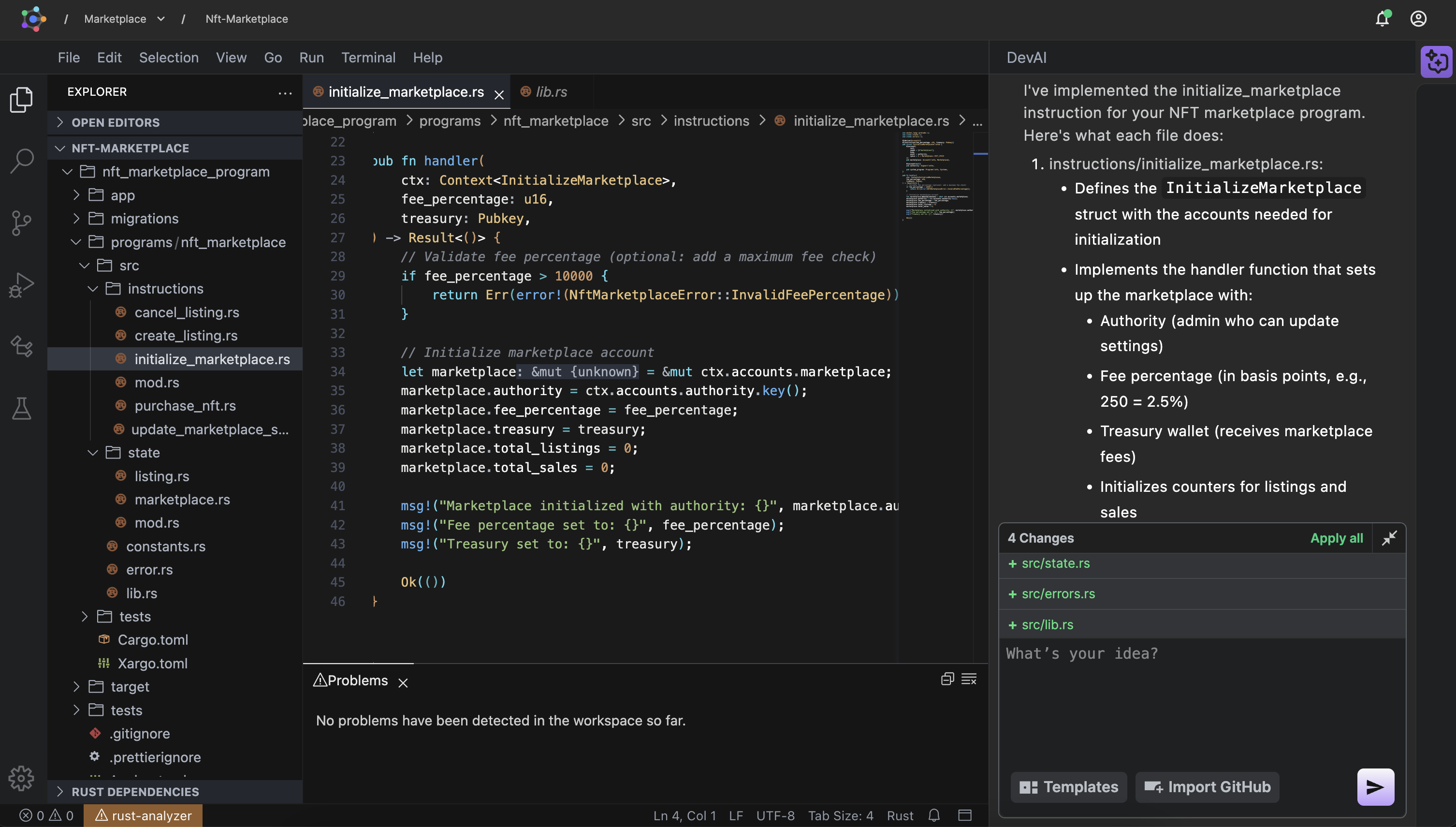The width and height of the screenshot is (1456, 827).
Task: Click Apply all changes
Action: [1336, 538]
